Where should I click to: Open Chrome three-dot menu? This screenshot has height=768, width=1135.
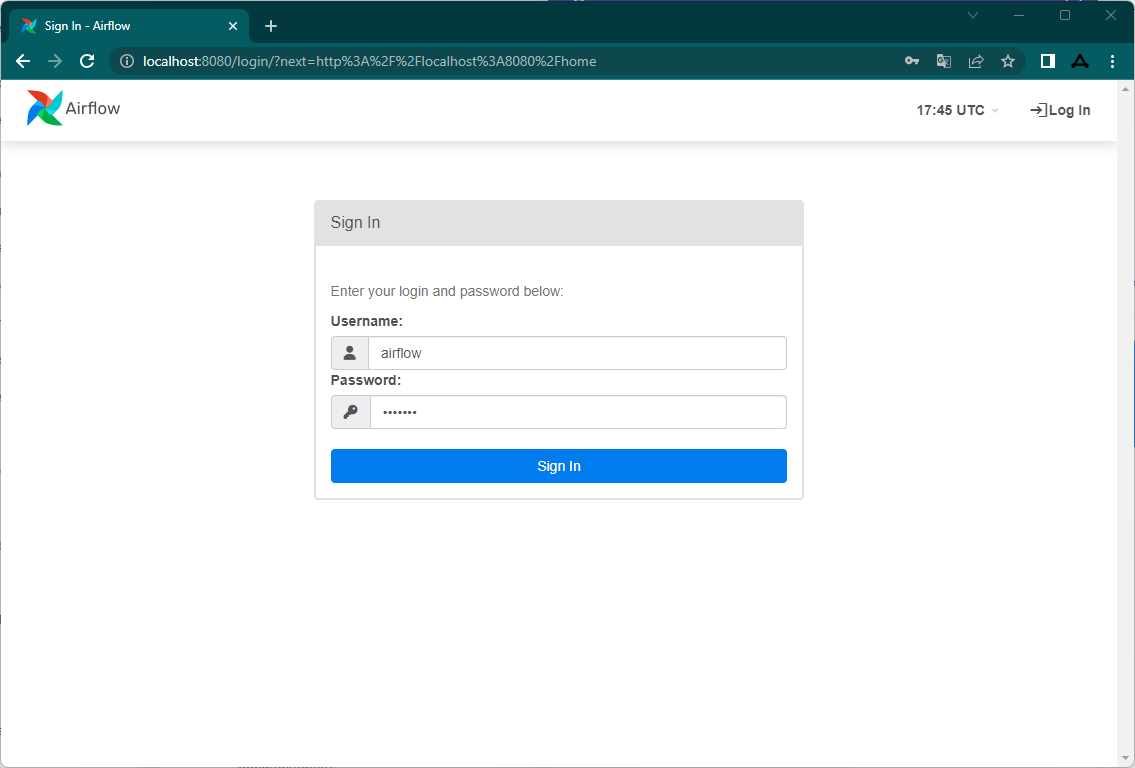(x=1113, y=62)
